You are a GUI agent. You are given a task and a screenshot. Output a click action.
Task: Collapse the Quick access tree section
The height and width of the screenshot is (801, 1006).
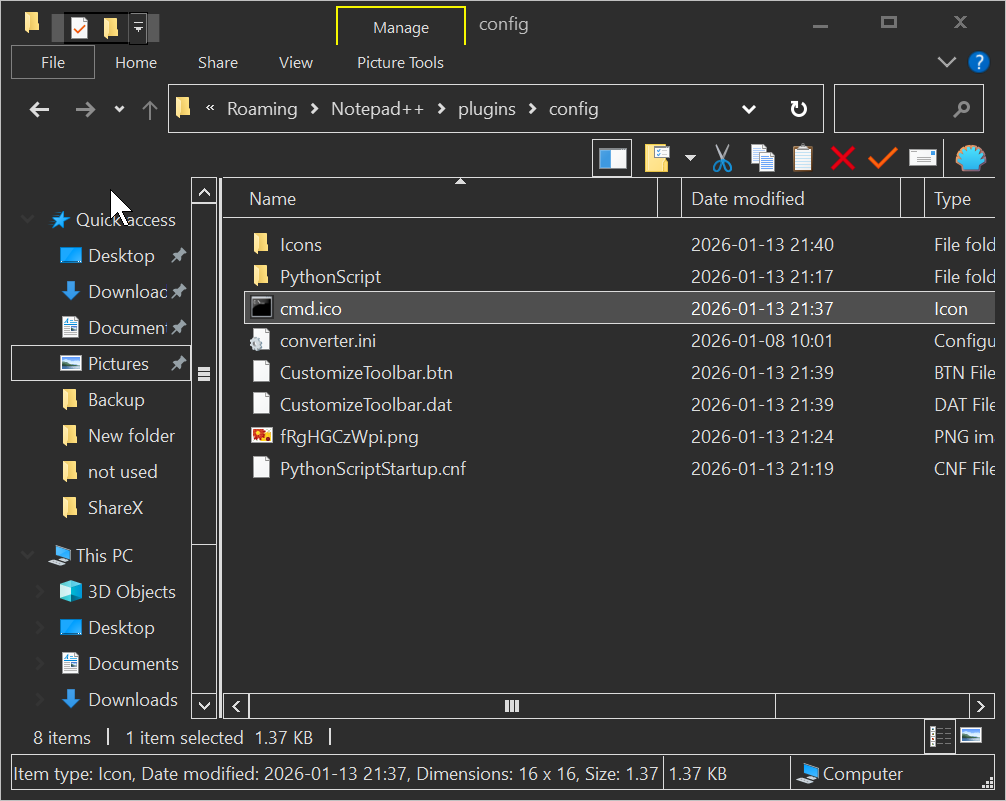tap(28, 220)
